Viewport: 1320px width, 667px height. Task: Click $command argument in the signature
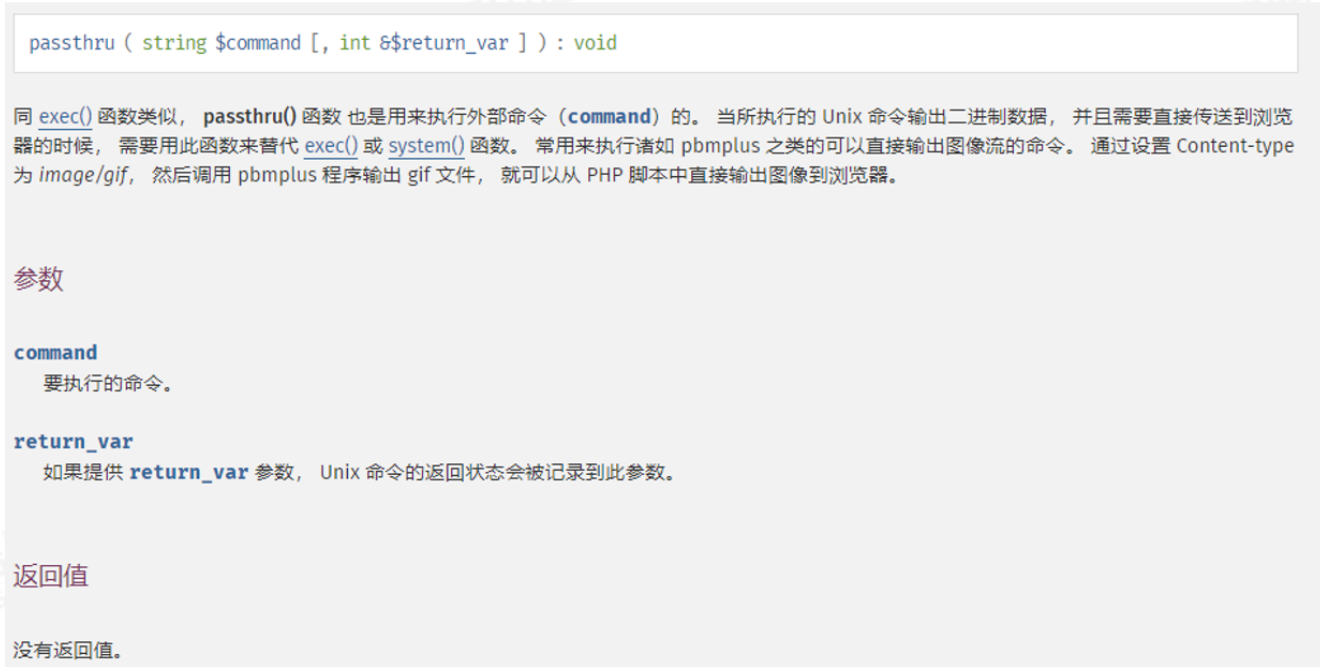coord(258,43)
